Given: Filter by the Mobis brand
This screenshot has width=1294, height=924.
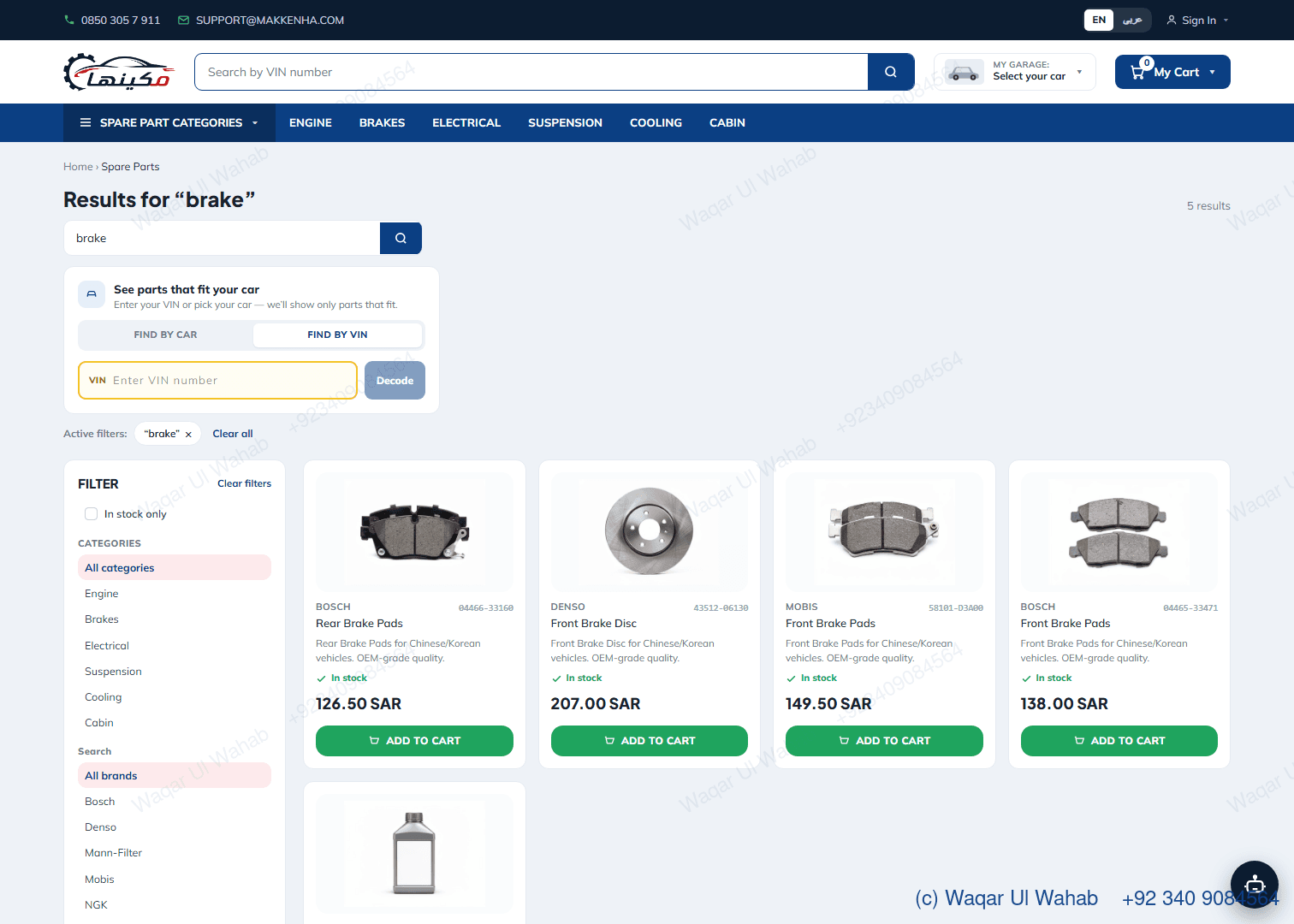Looking at the screenshot, I should tap(175, 880).
